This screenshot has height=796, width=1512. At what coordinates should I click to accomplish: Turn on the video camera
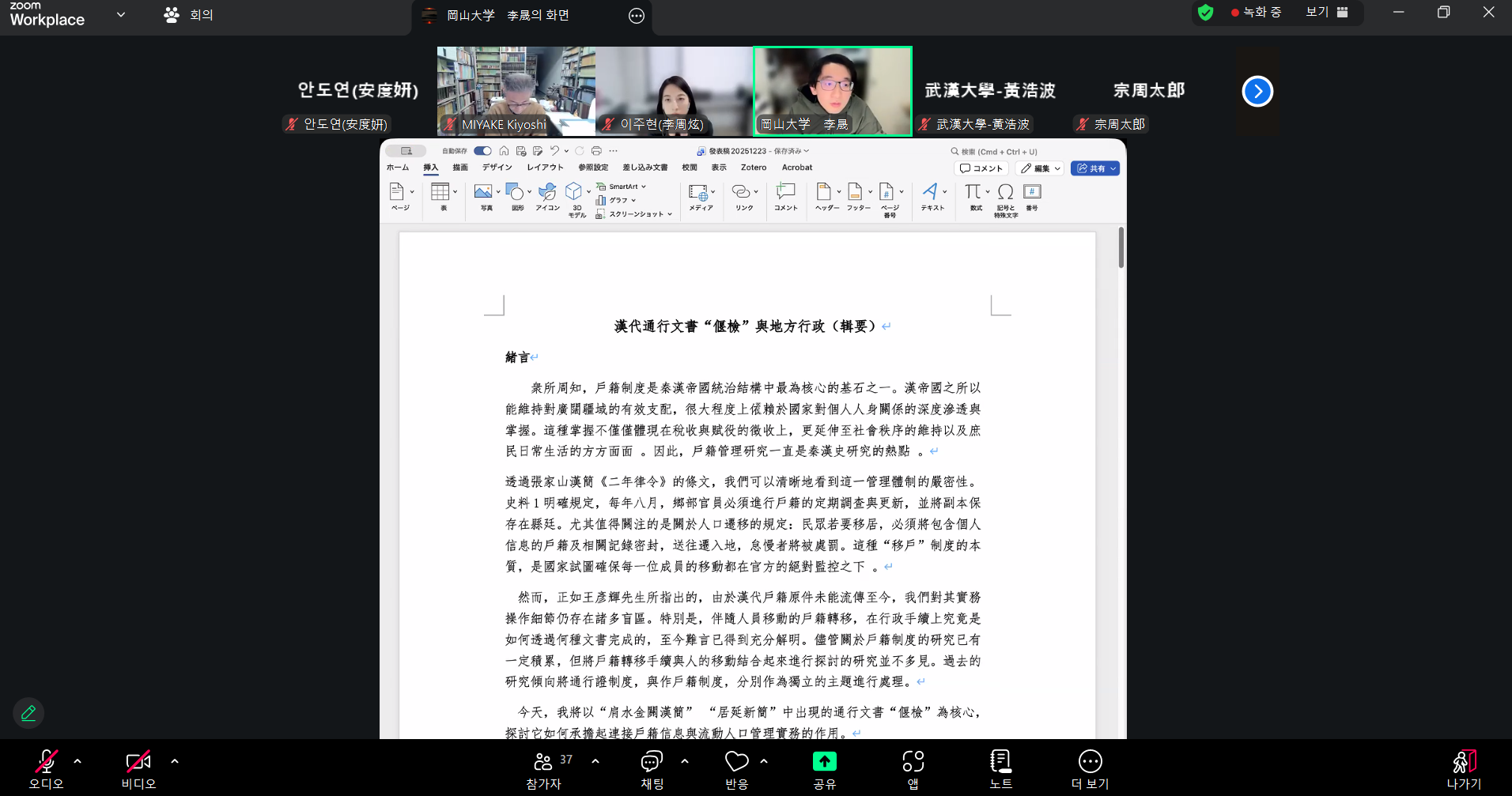click(x=138, y=762)
